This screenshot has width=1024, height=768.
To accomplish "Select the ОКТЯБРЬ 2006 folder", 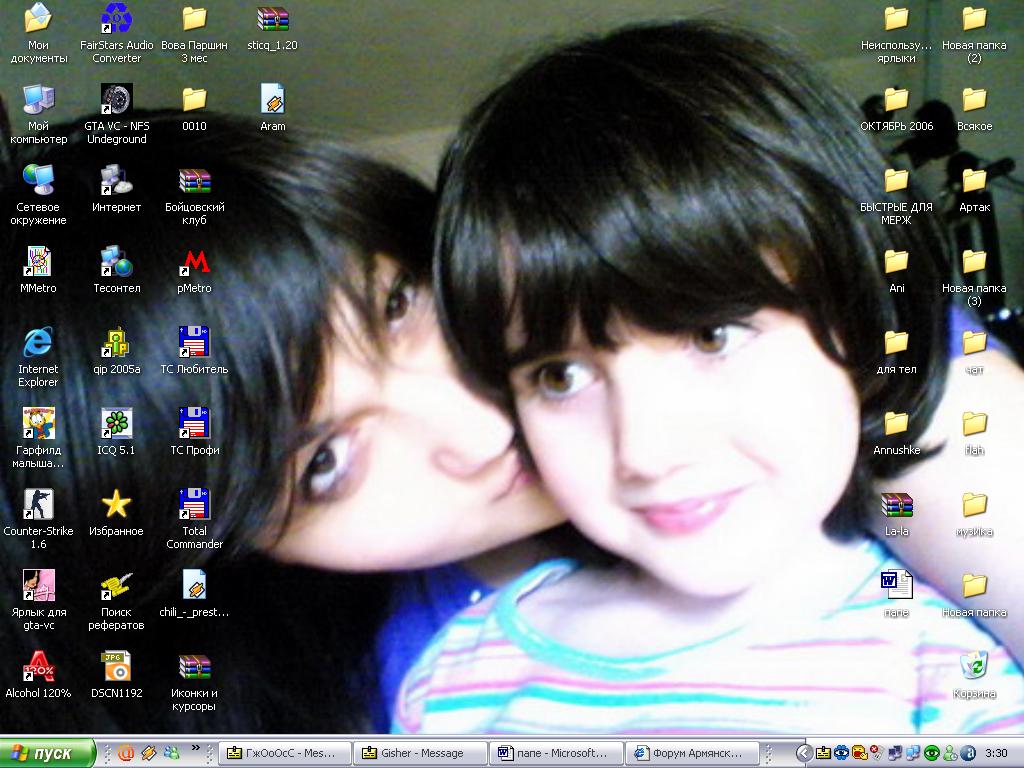I will pyautogui.click(x=896, y=100).
